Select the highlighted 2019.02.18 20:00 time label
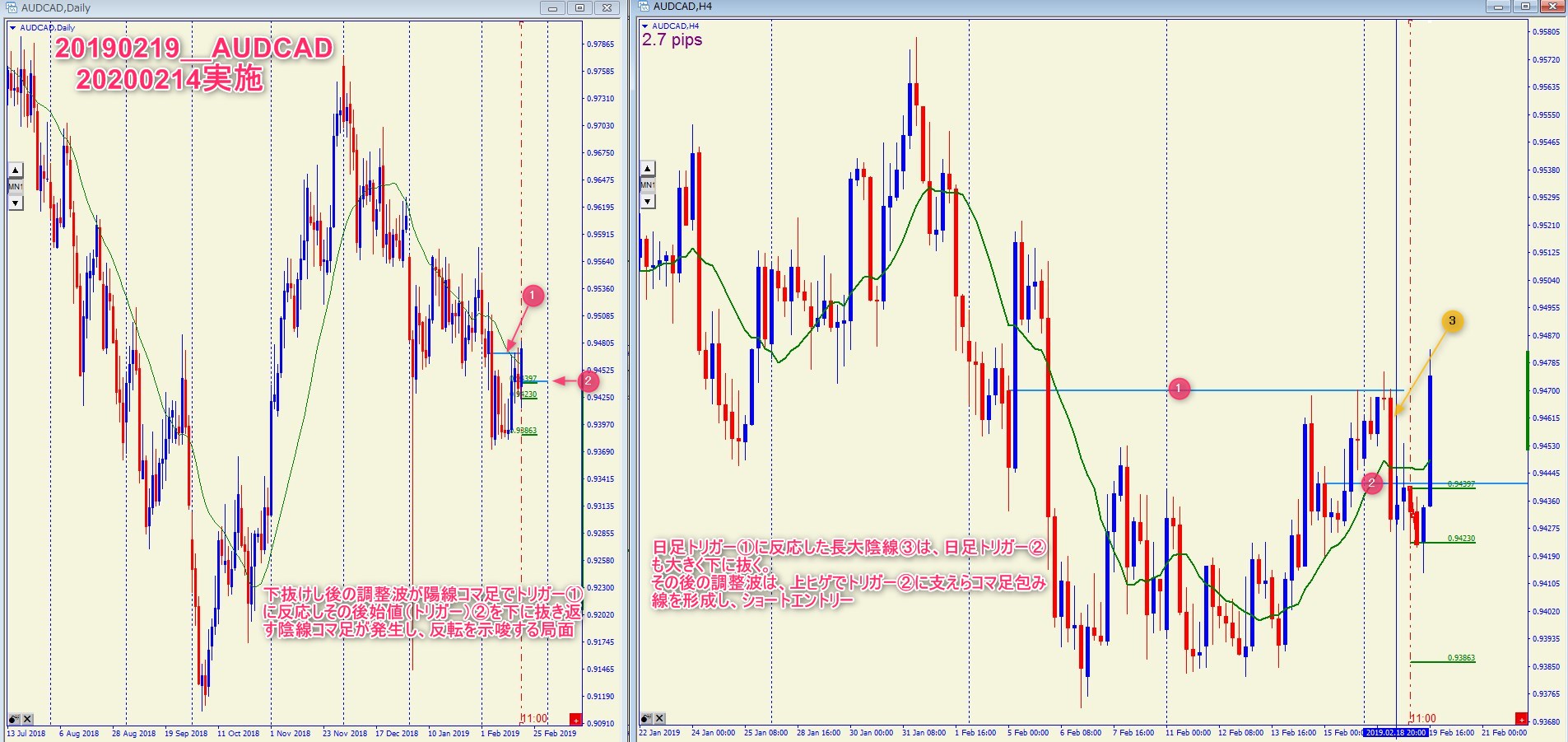Screen dimensions: 1568x742 click(1395, 732)
